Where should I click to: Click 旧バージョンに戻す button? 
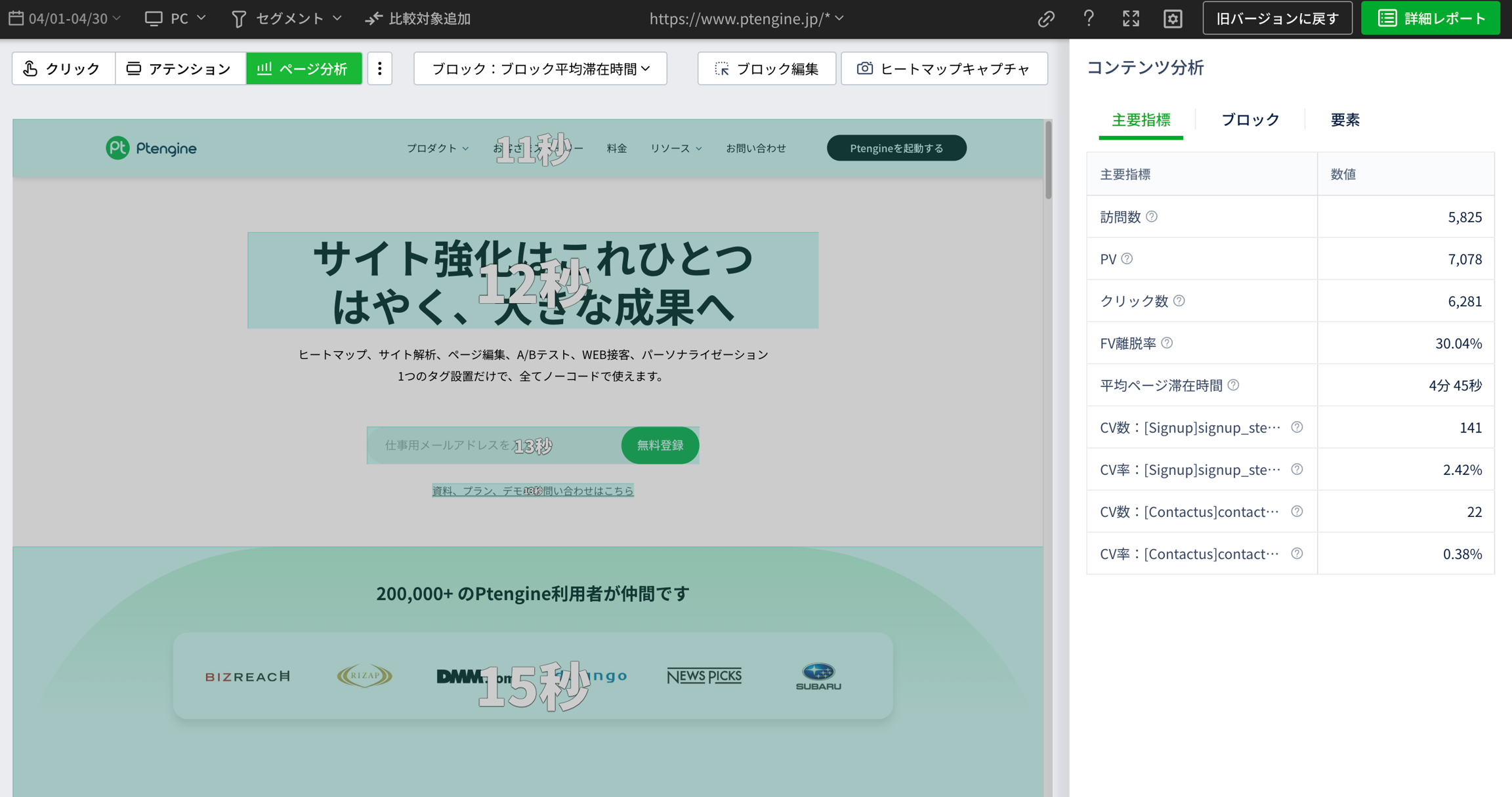[x=1277, y=18]
